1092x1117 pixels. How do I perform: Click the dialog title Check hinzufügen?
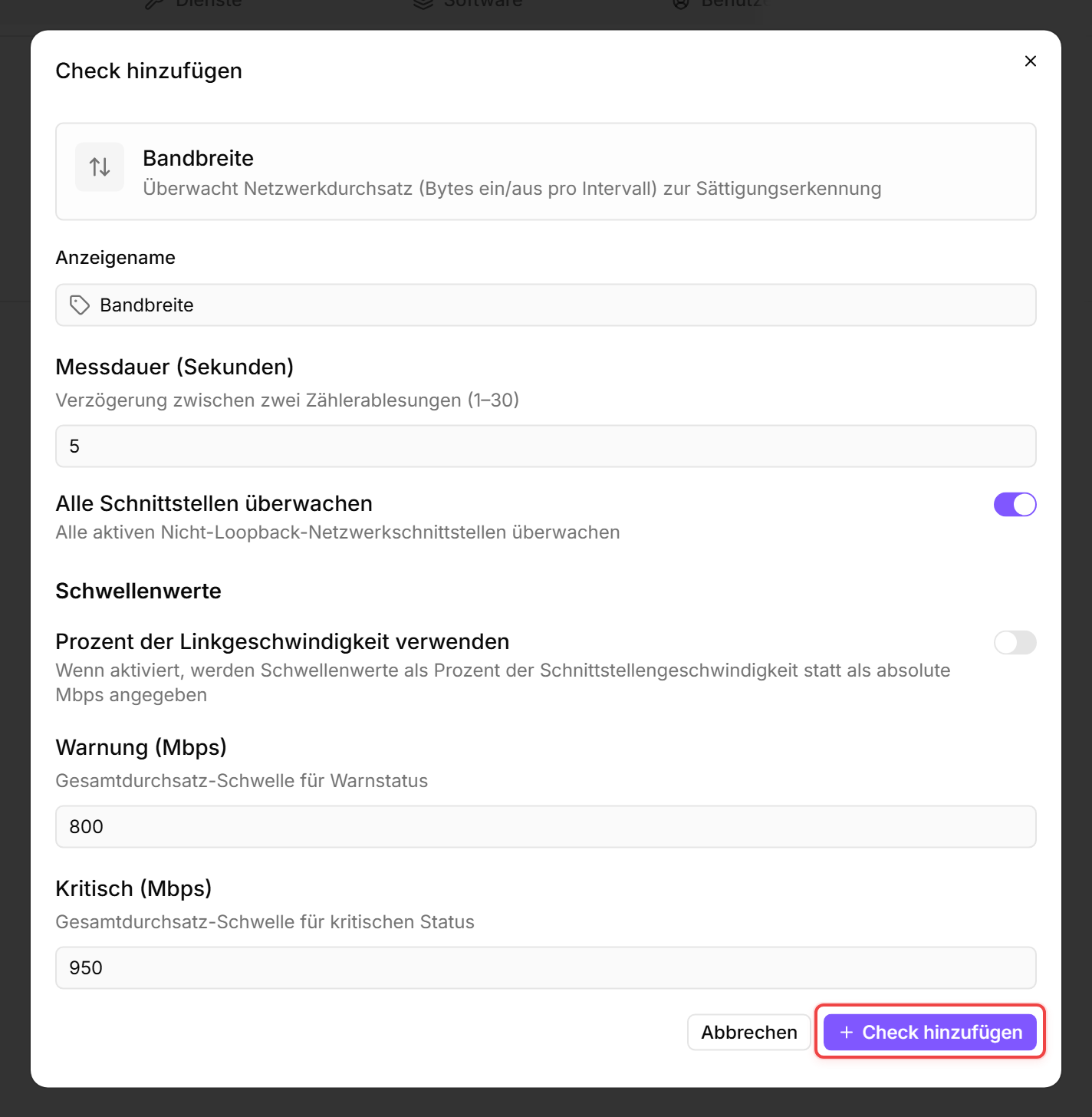[x=149, y=71]
